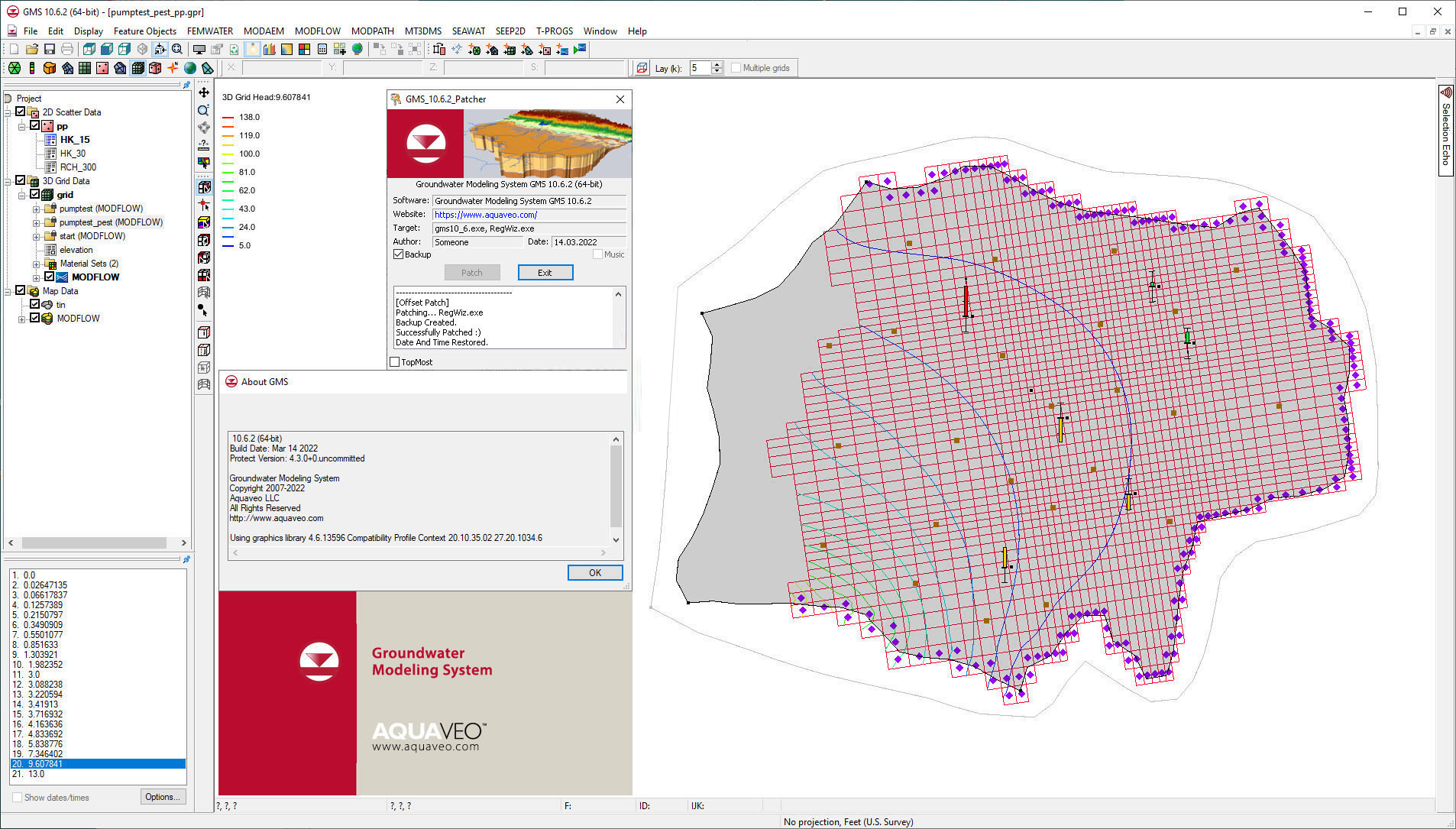
Task: Open the T-PROGS menu
Action: click(x=555, y=31)
